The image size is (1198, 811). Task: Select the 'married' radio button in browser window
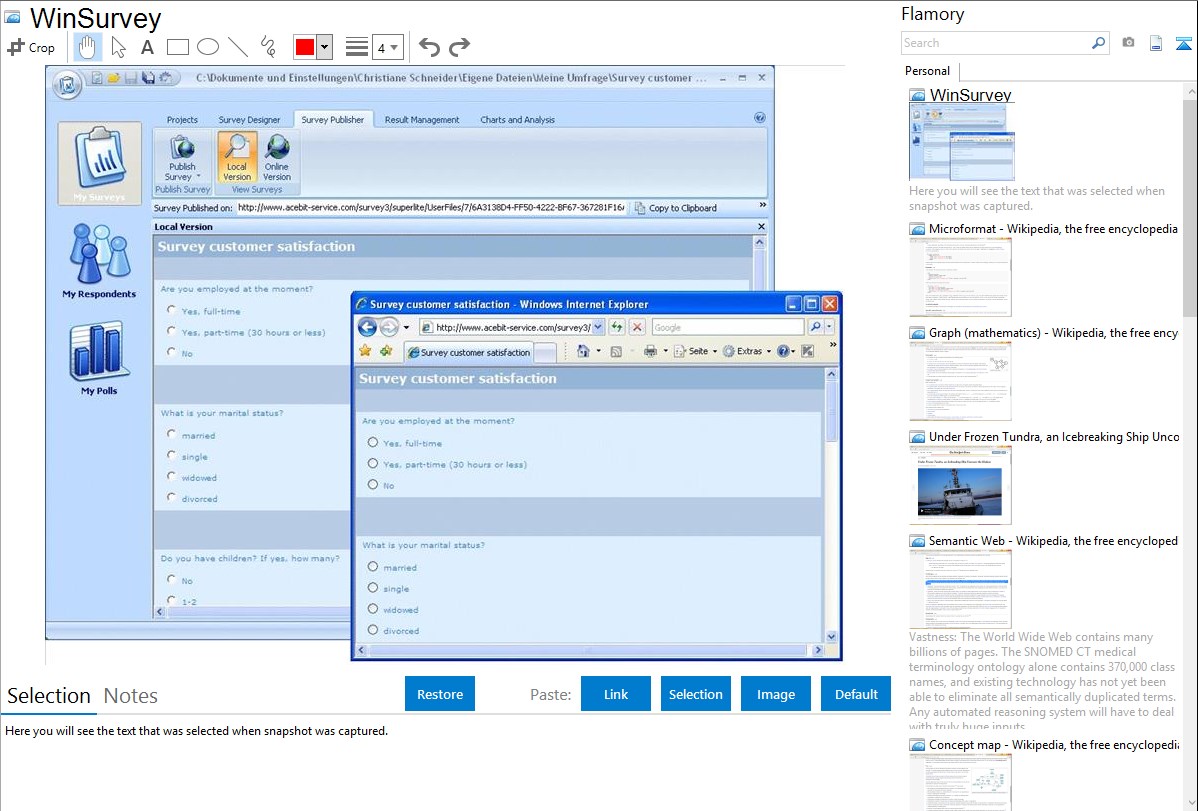[x=373, y=567]
